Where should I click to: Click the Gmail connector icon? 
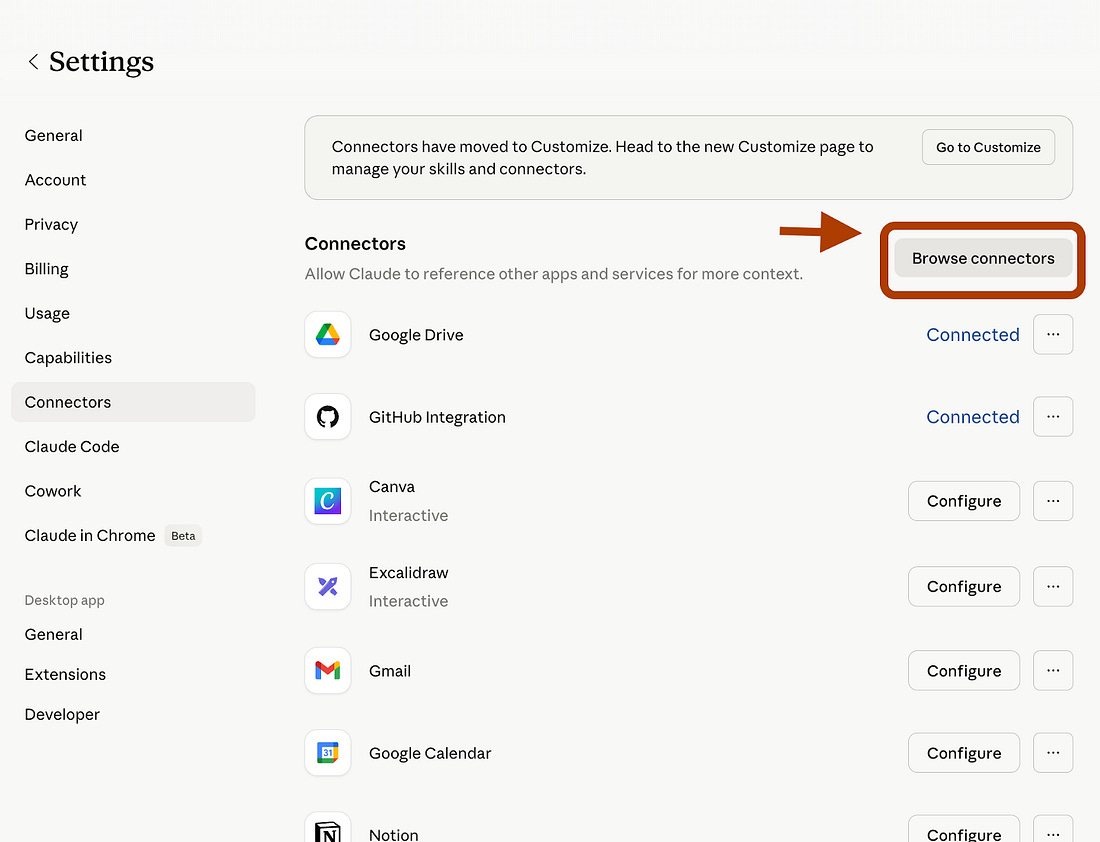click(328, 671)
